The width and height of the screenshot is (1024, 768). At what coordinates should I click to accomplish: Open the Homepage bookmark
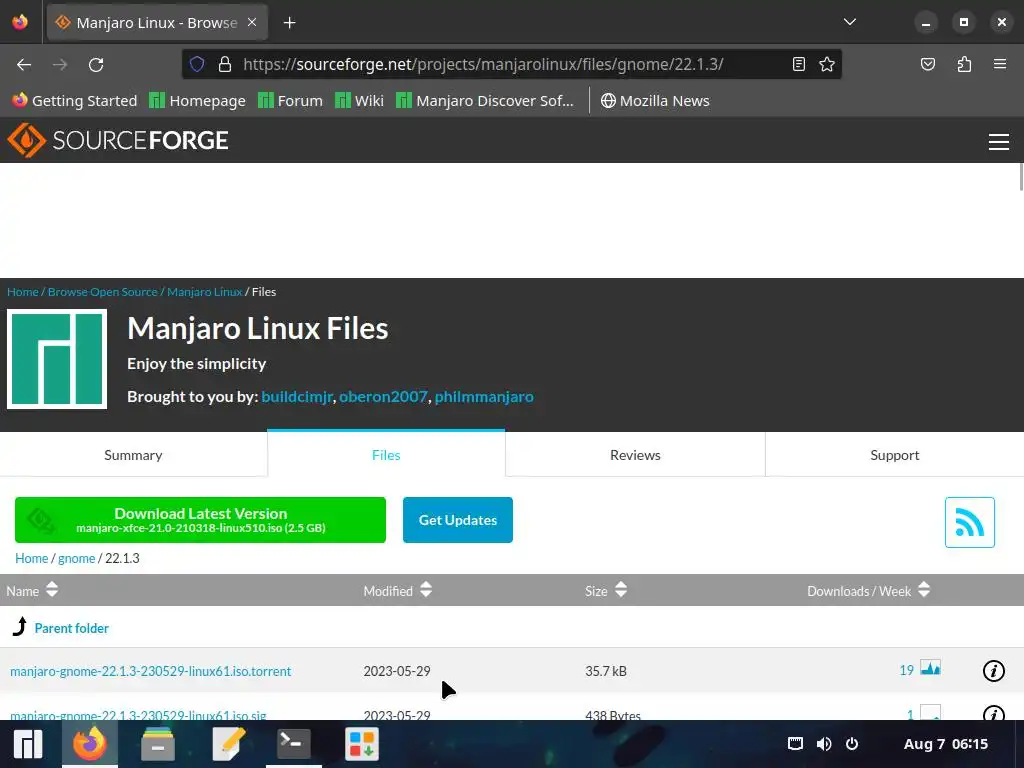point(197,101)
